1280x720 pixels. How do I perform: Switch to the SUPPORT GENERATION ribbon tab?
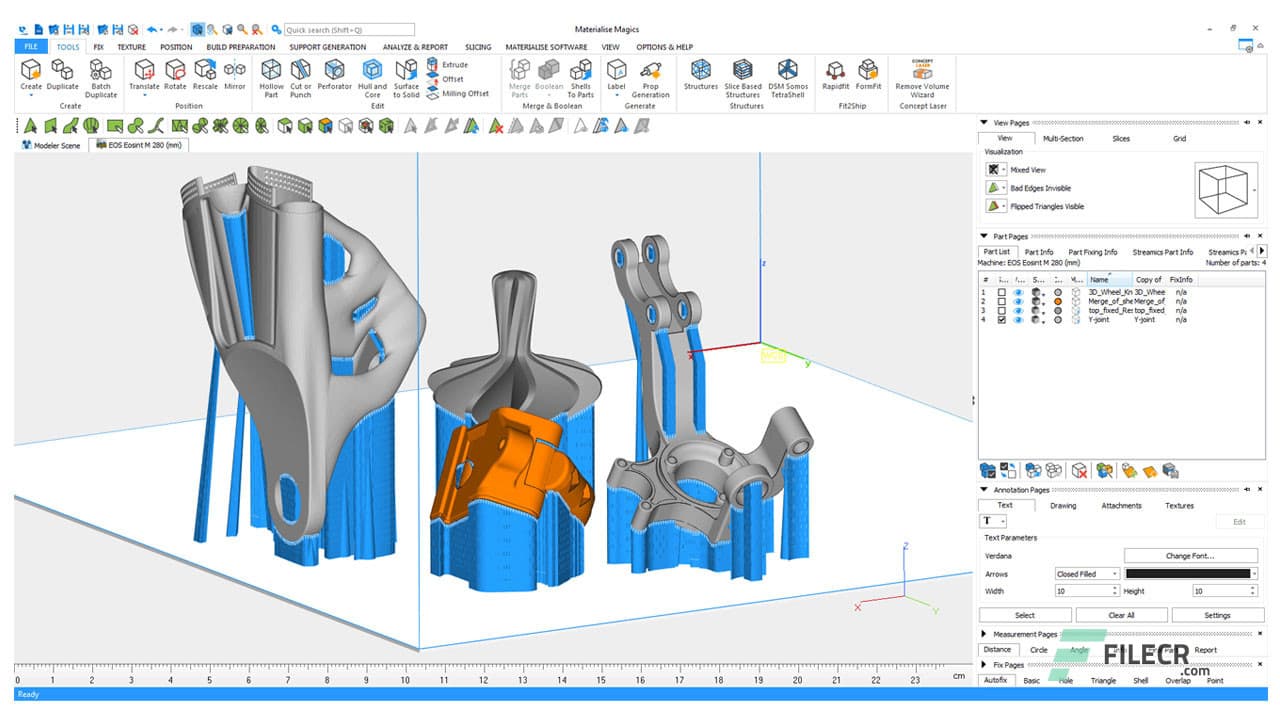[x=328, y=46]
